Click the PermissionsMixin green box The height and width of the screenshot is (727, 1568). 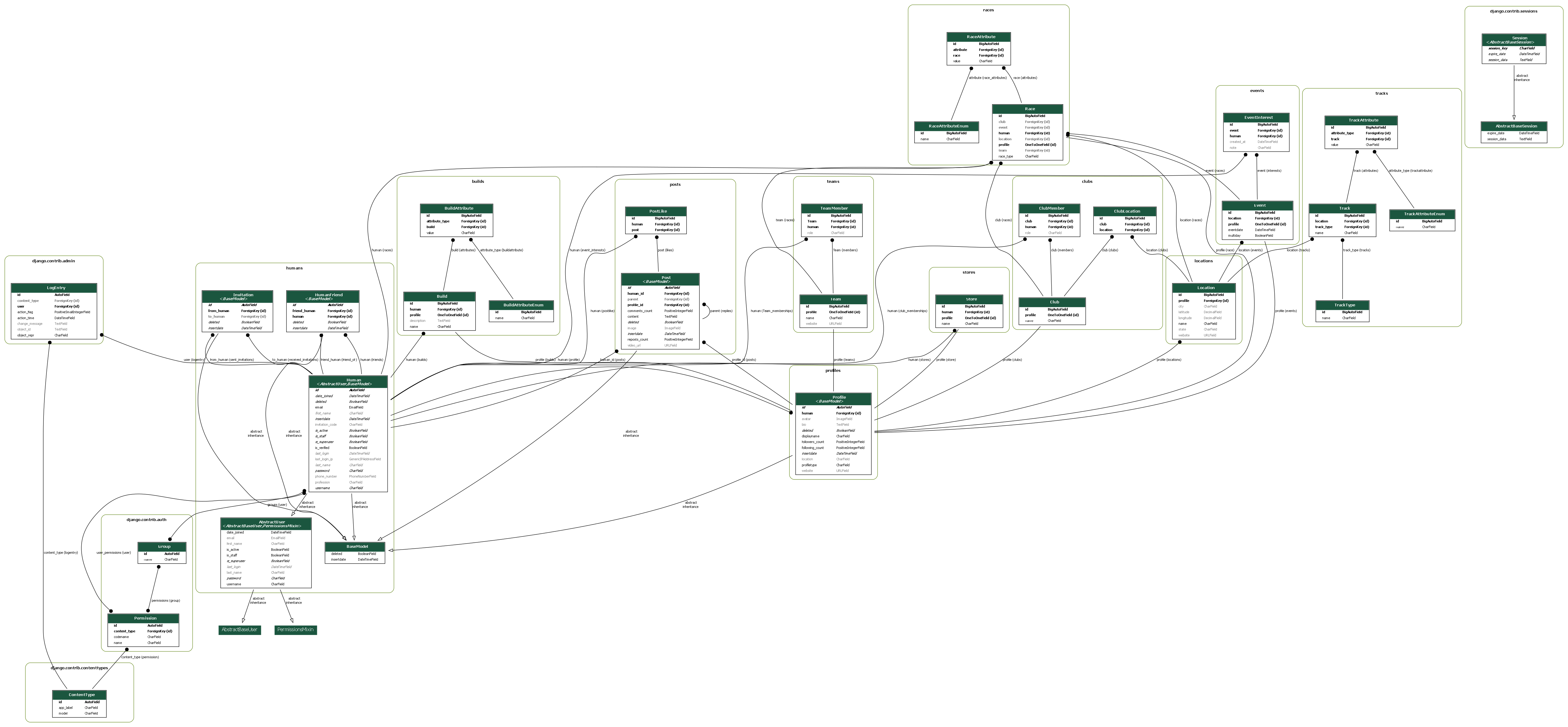(x=295, y=630)
